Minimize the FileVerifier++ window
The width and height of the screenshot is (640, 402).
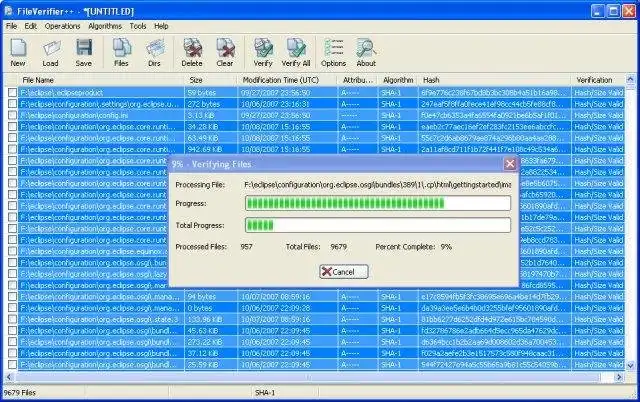tap(598, 11)
